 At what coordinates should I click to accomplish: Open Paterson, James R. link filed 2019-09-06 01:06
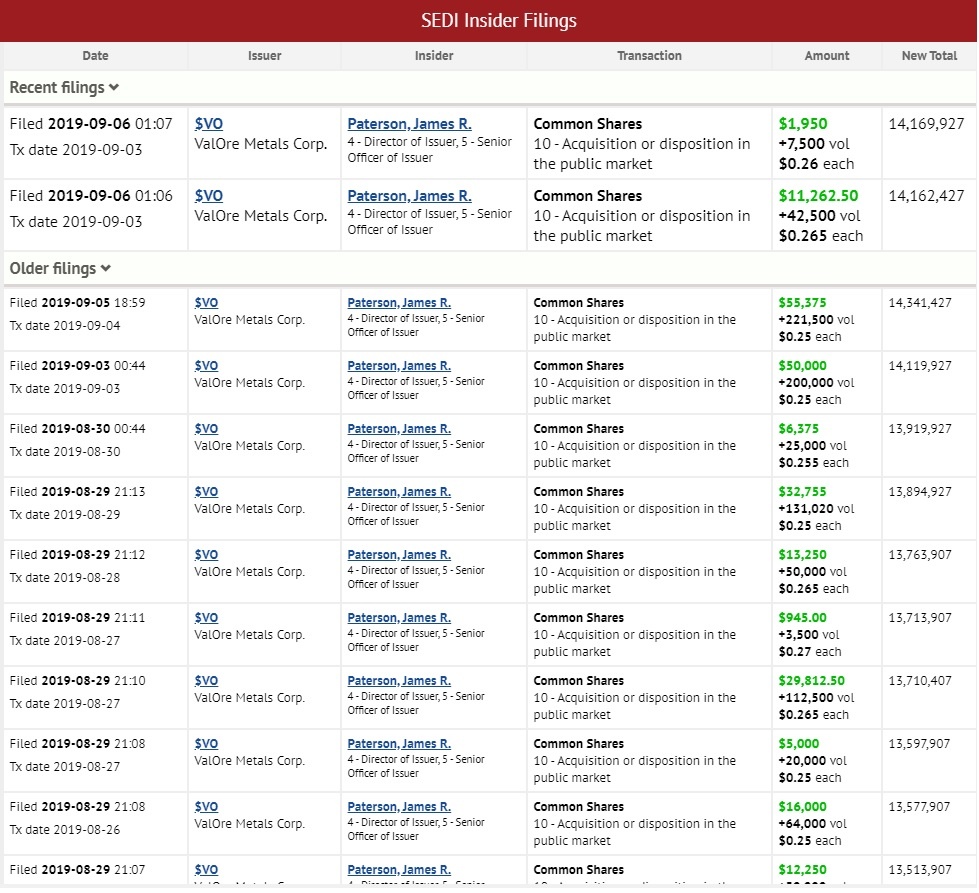click(x=410, y=195)
